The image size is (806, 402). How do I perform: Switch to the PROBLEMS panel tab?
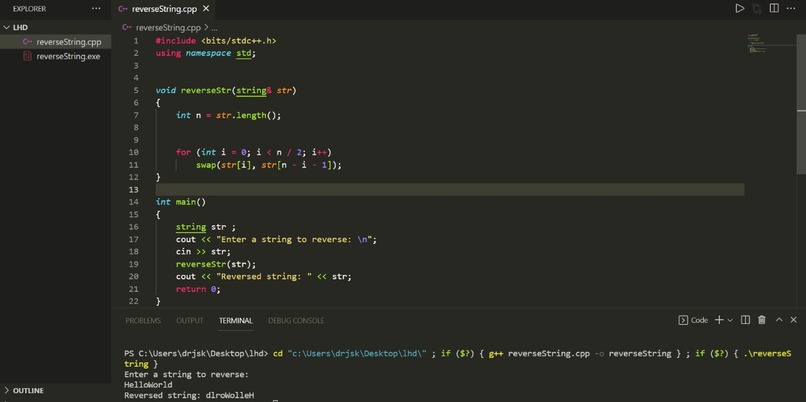coord(143,320)
